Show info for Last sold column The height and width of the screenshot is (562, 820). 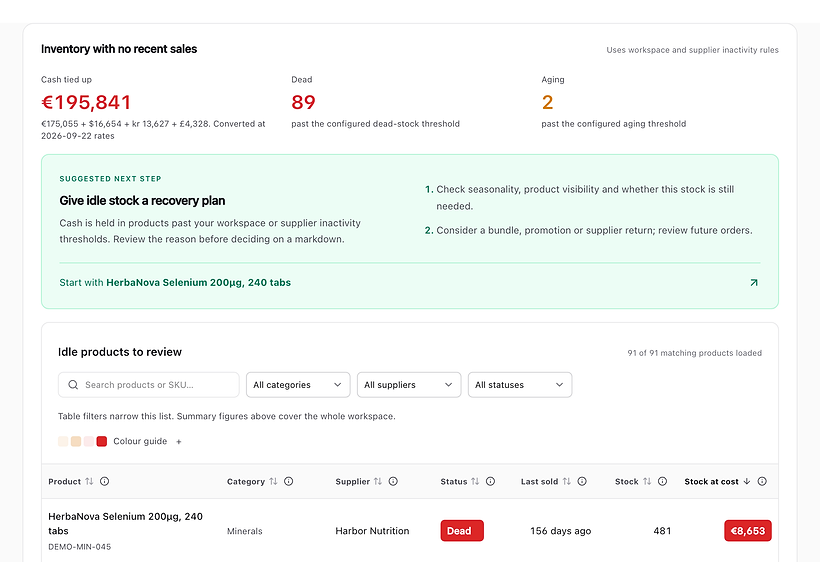tap(582, 481)
